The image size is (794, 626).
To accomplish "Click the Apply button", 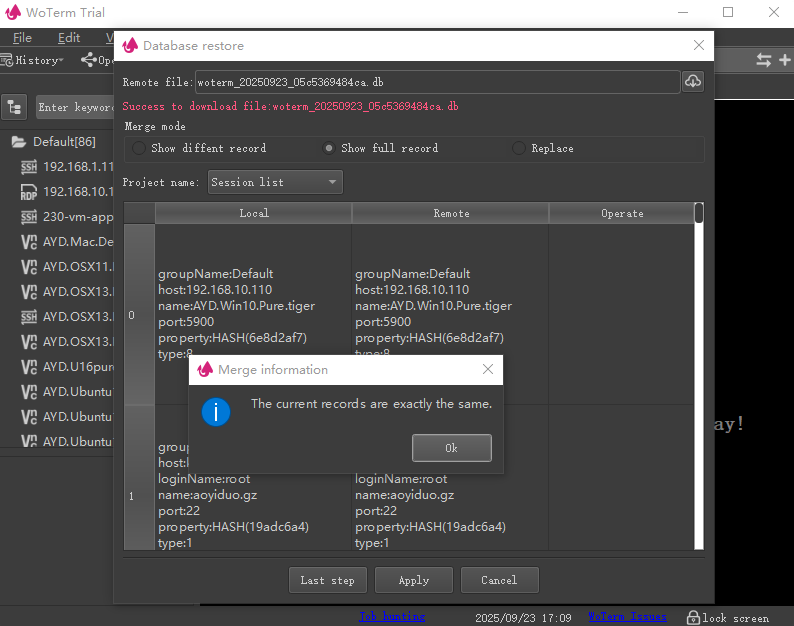I will (x=413, y=580).
